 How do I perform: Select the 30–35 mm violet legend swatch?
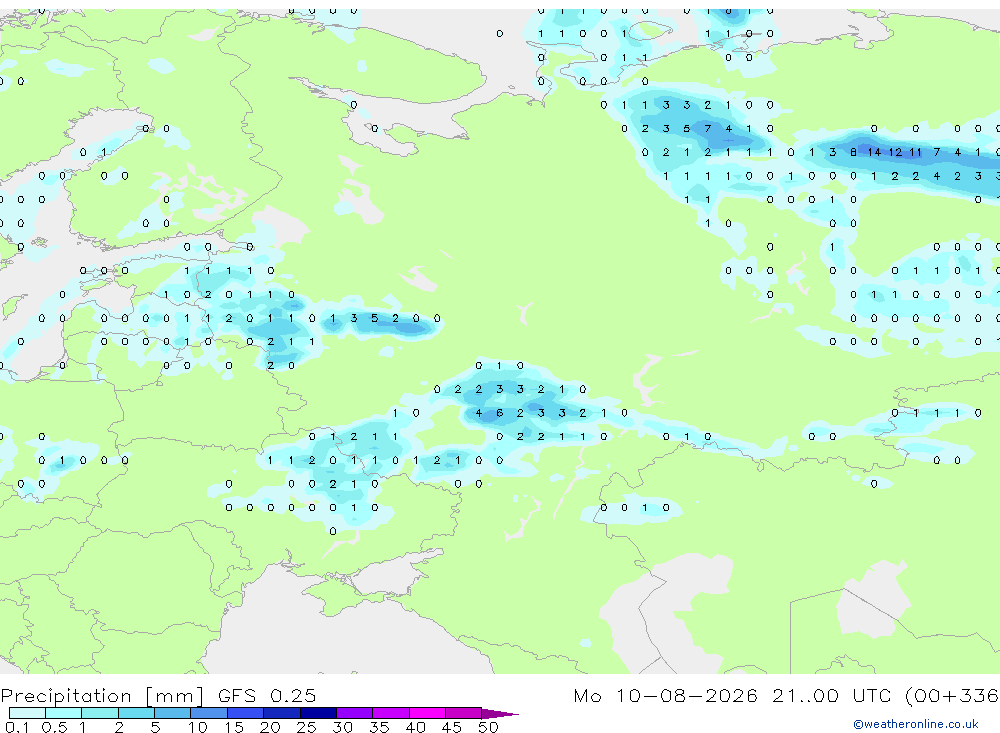click(x=355, y=713)
